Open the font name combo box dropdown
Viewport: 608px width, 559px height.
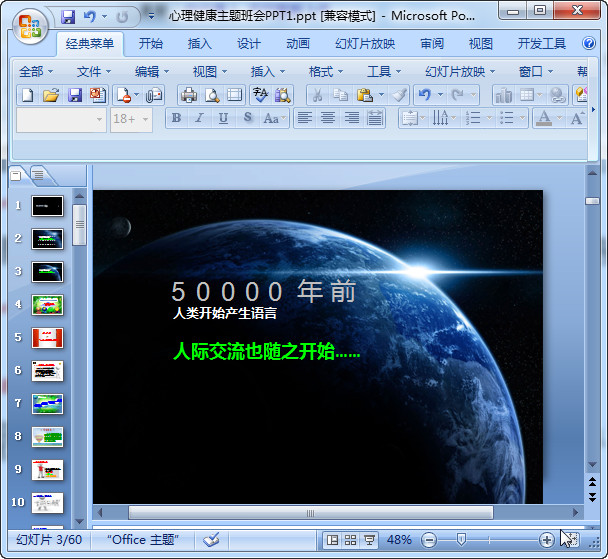pos(99,119)
